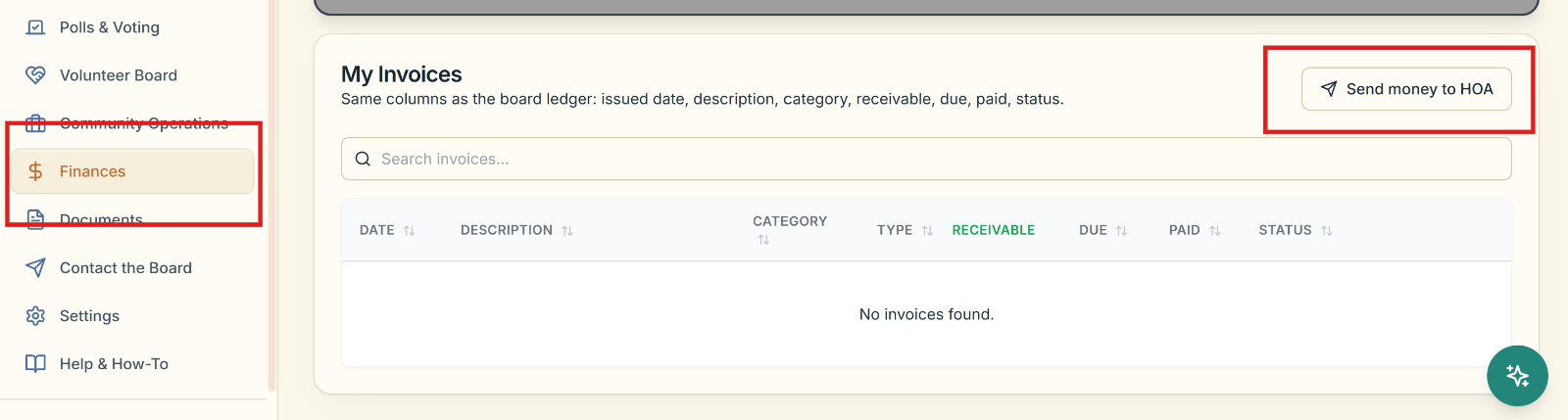Click the Settings gear icon in sidebar
Screen dimensions: 1568x420
point(35,315)
